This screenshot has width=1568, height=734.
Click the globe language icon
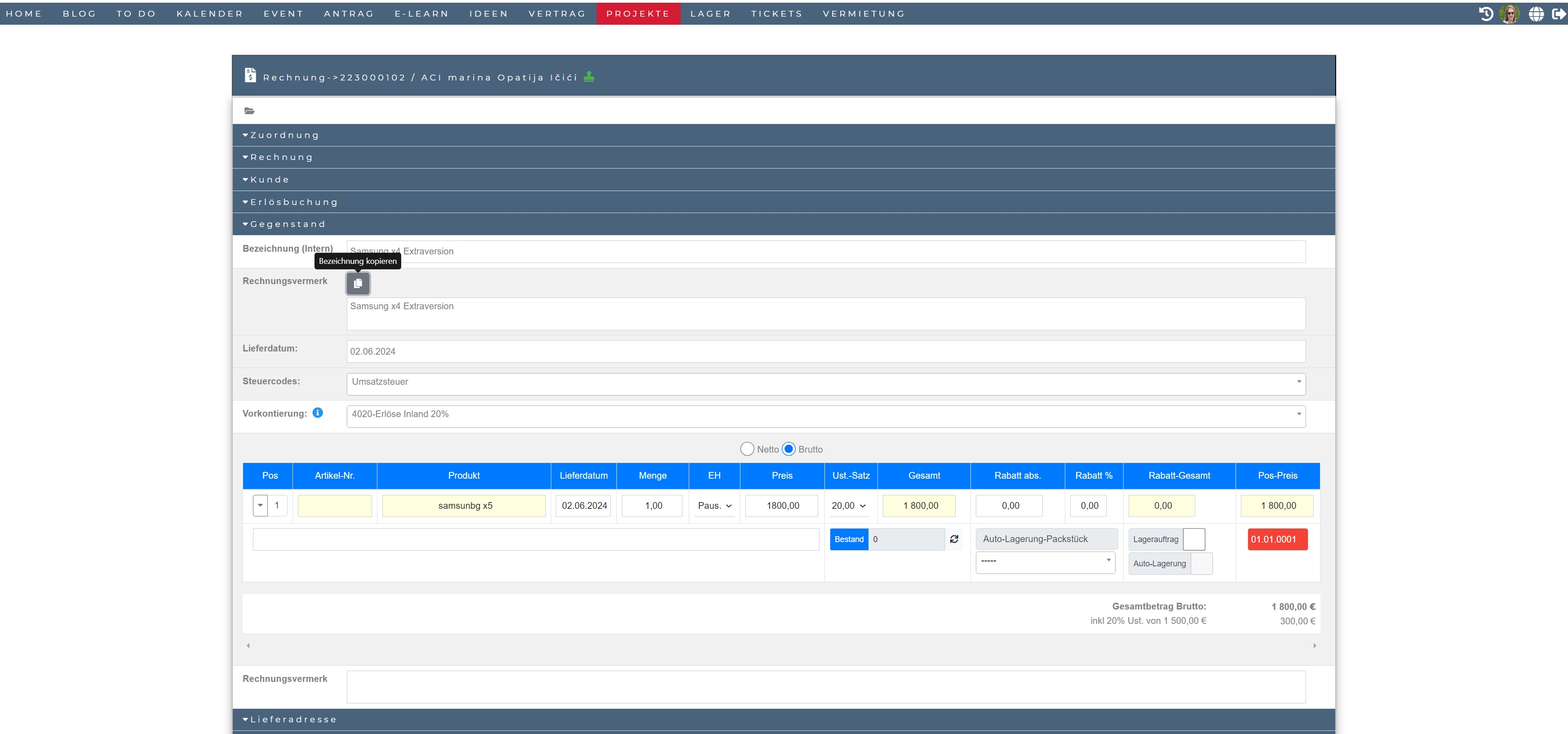pos(1537,13)
